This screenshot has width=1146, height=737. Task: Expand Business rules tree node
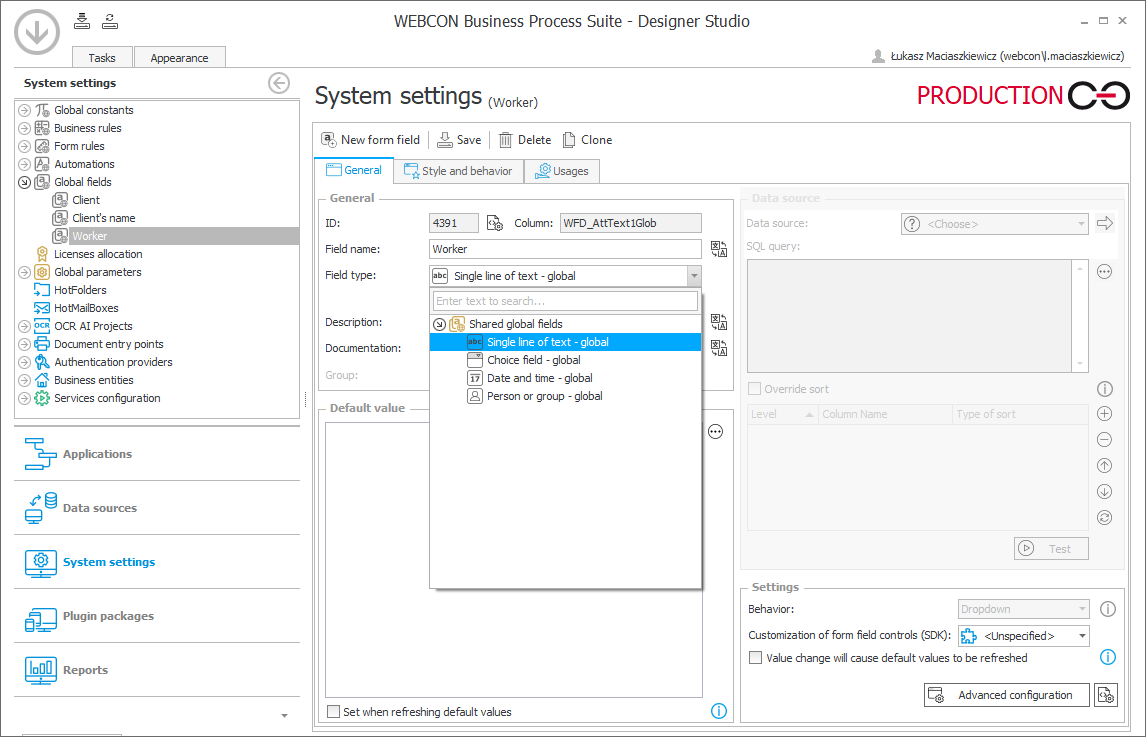[x=24, y=128]
